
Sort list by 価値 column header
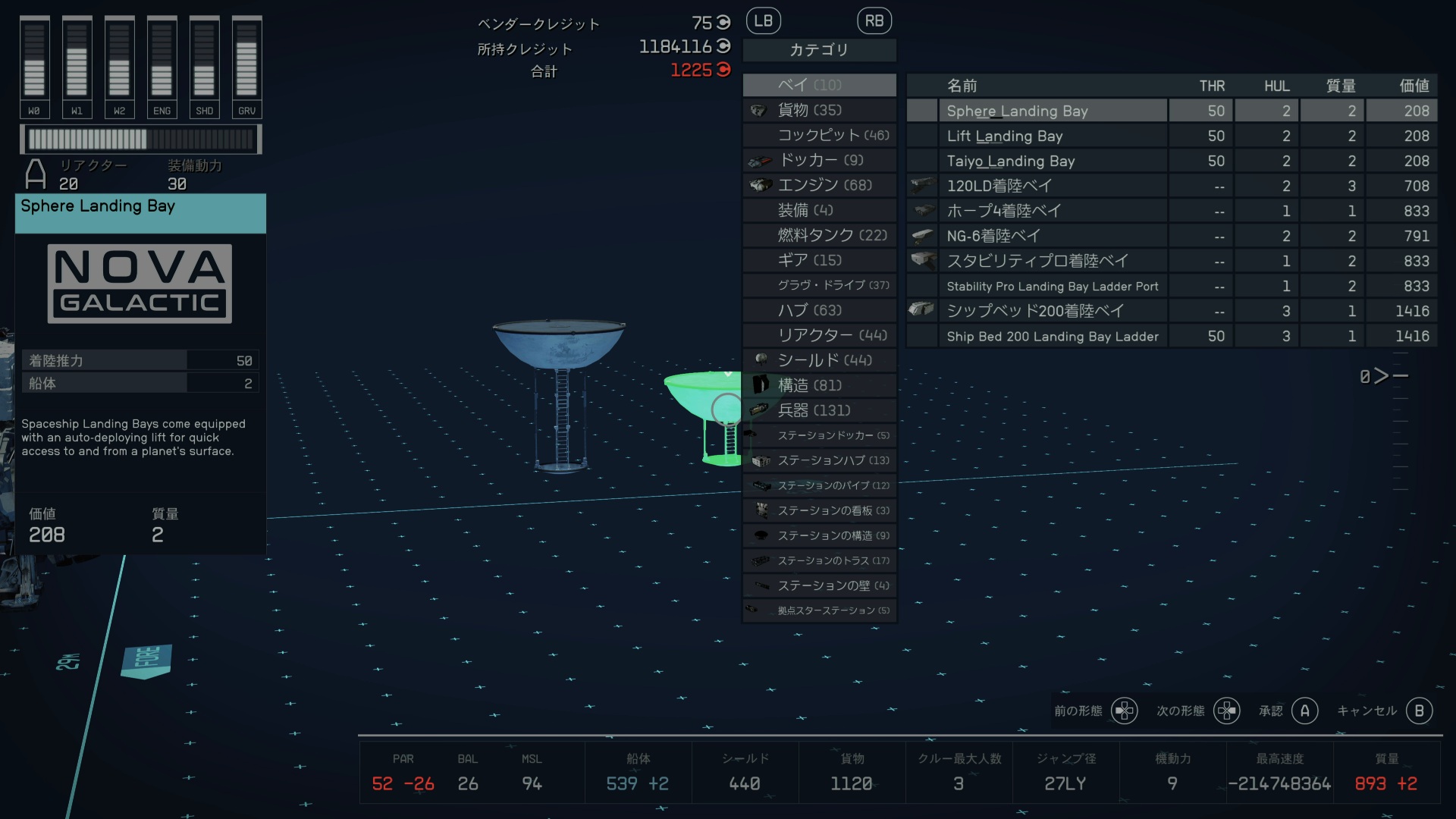click(x=1414, y=86)
